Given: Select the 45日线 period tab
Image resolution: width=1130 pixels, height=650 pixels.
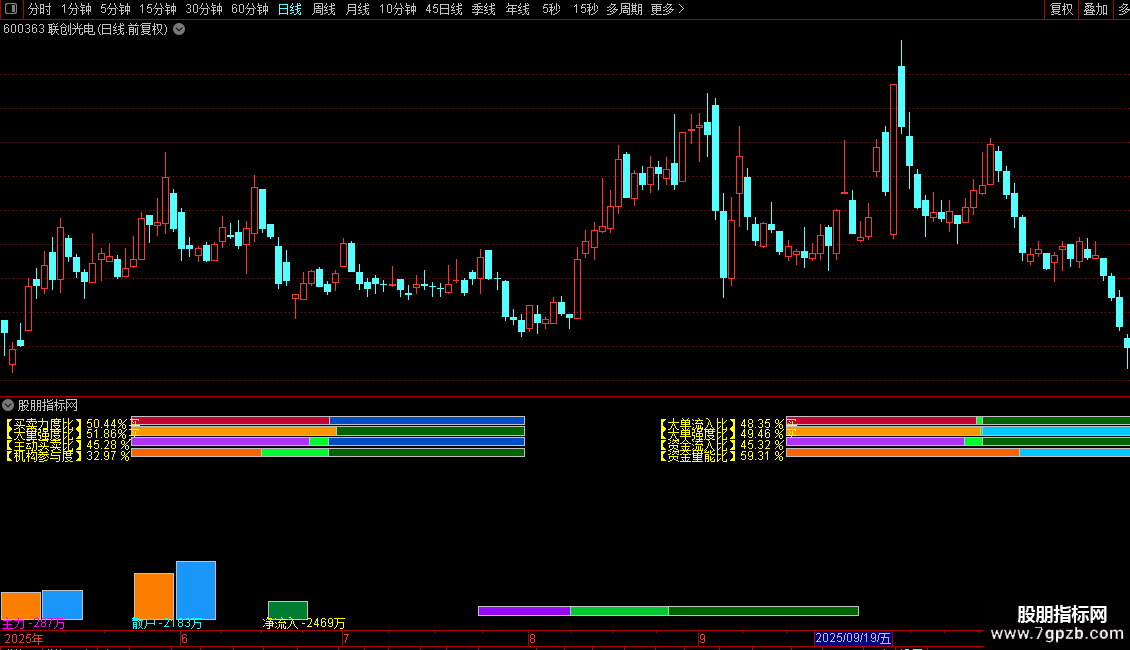Looking at the screenshot, I should point(444,9).
